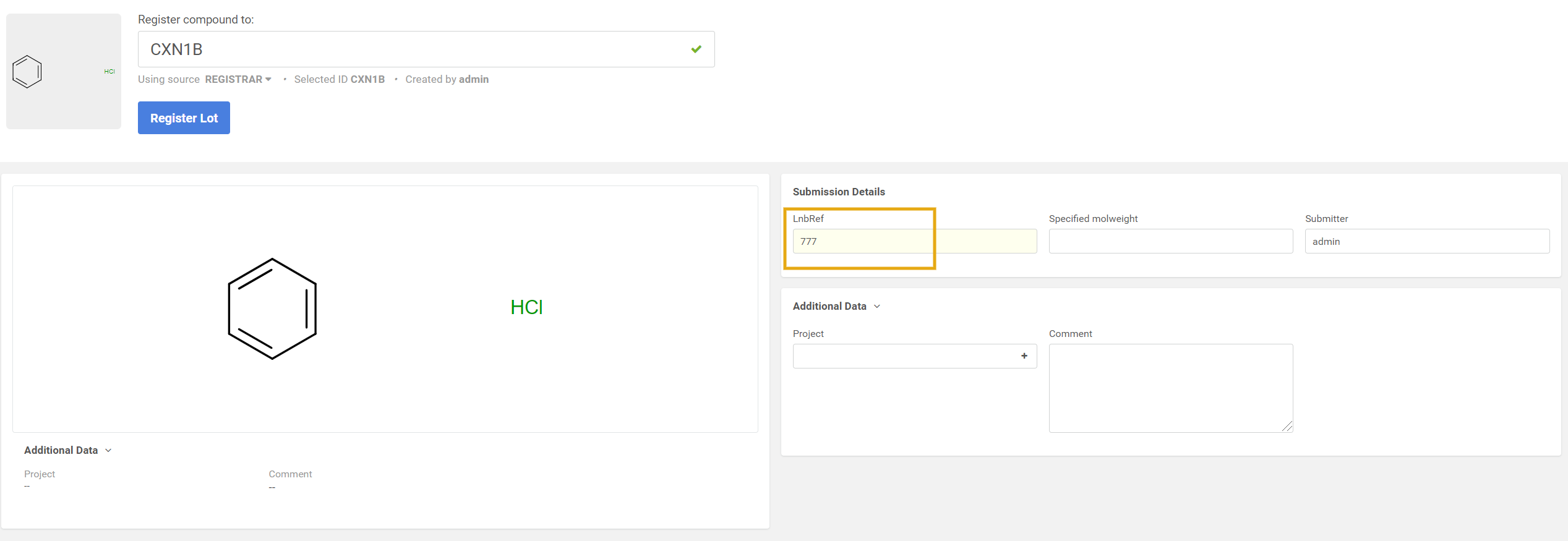Click the Selected ID CXN1B text
The image size is (1568, 541).
(339, 79)
